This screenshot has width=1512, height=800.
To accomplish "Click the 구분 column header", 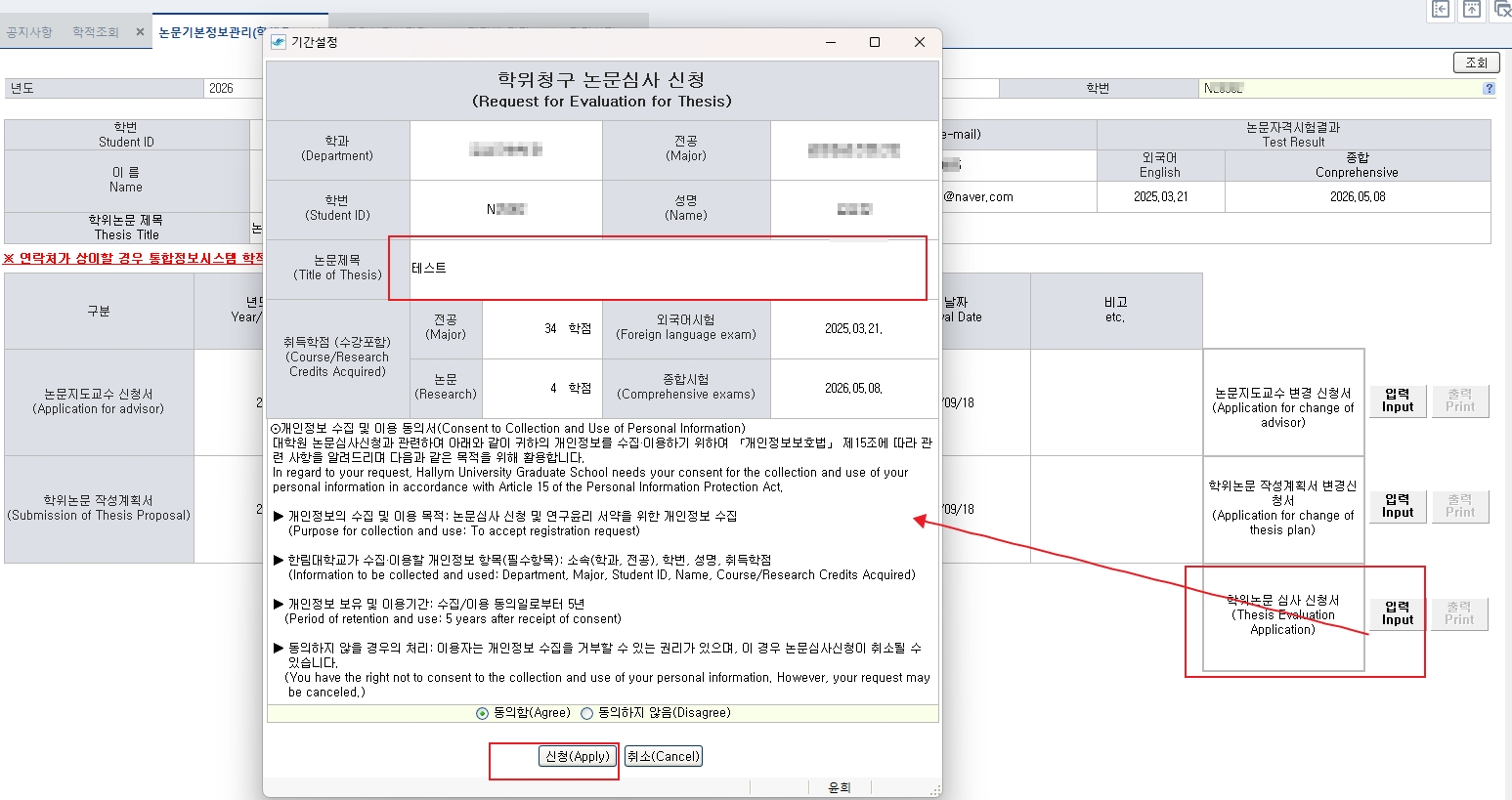I will (99, 311).
